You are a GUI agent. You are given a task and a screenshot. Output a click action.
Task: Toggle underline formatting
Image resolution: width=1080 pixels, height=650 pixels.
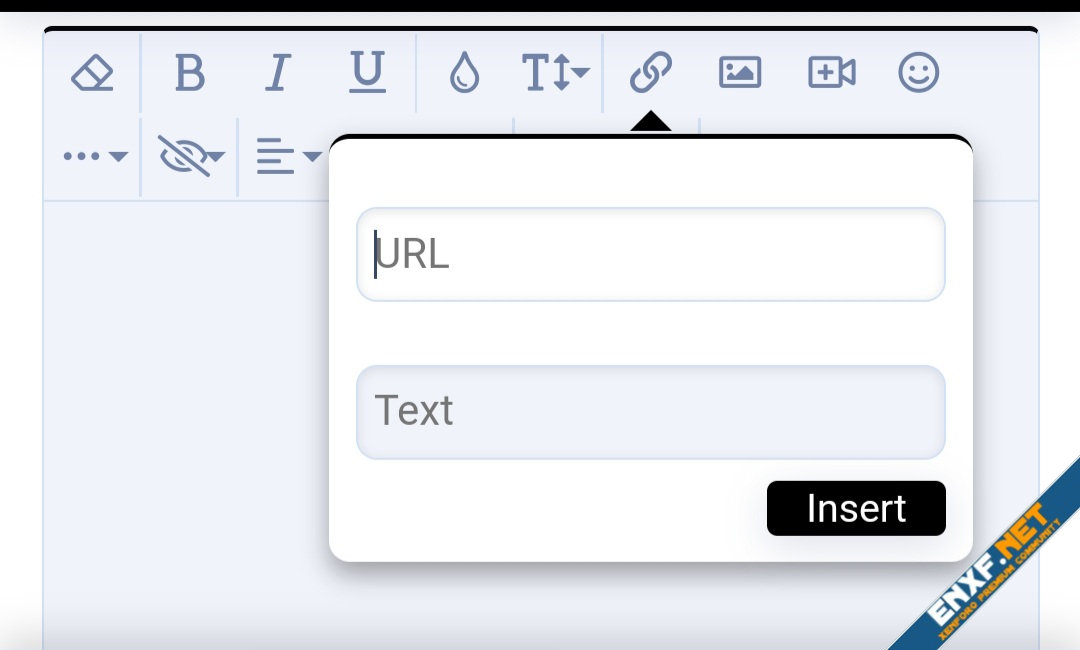point(367,73)
